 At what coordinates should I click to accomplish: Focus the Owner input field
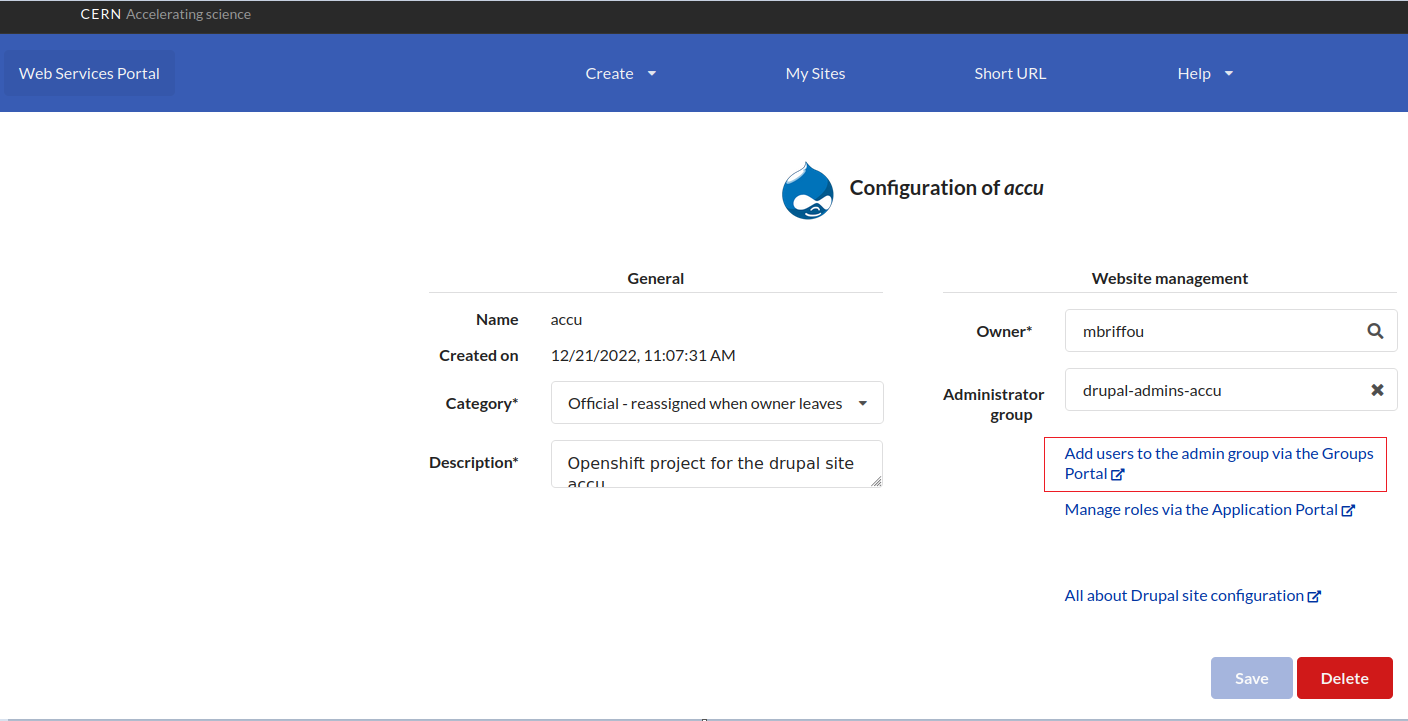coord(1231,331)
